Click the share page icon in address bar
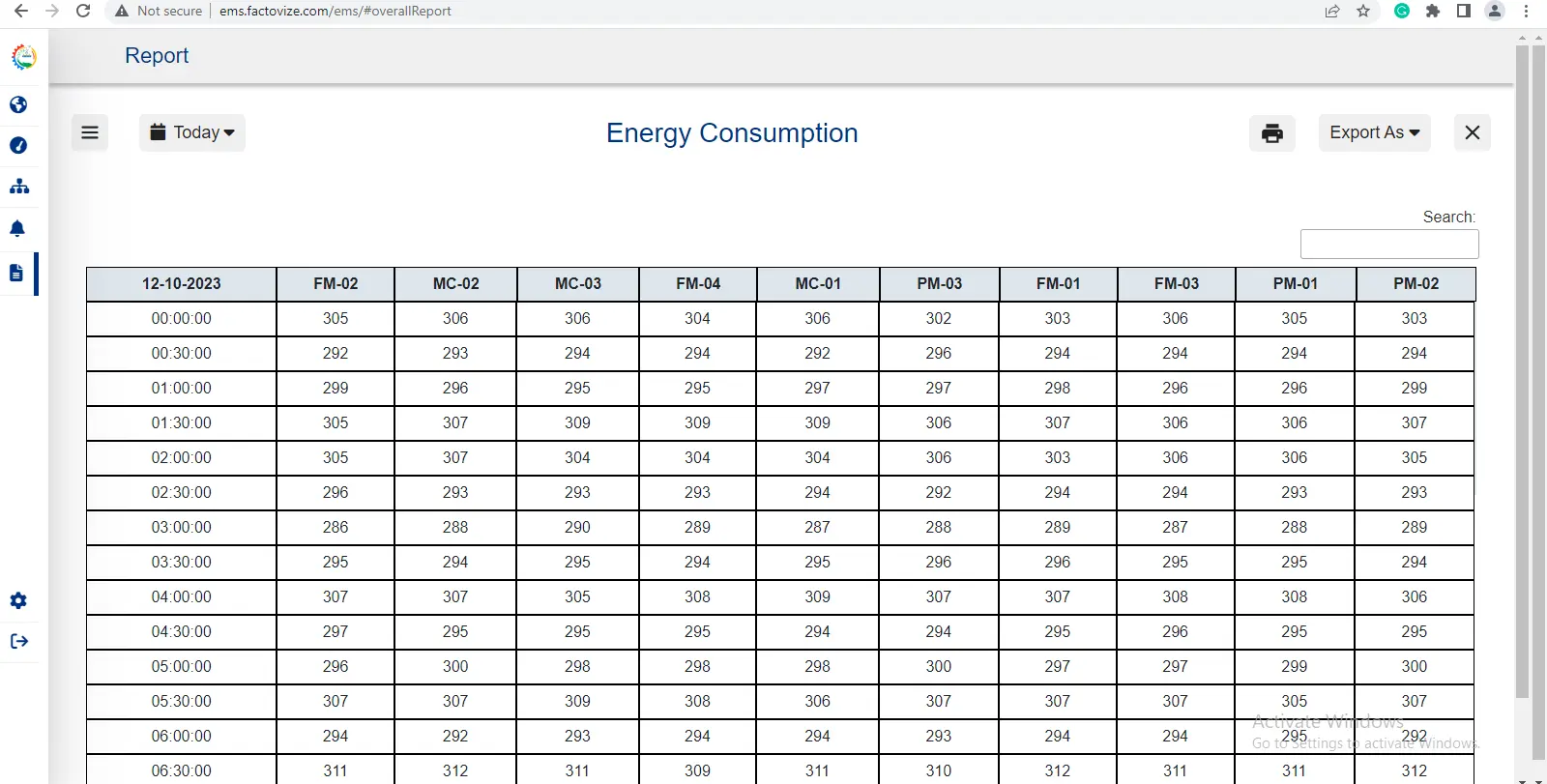Image resolution: width=1547 pixels, height=784 pixels. point(1332,11)
